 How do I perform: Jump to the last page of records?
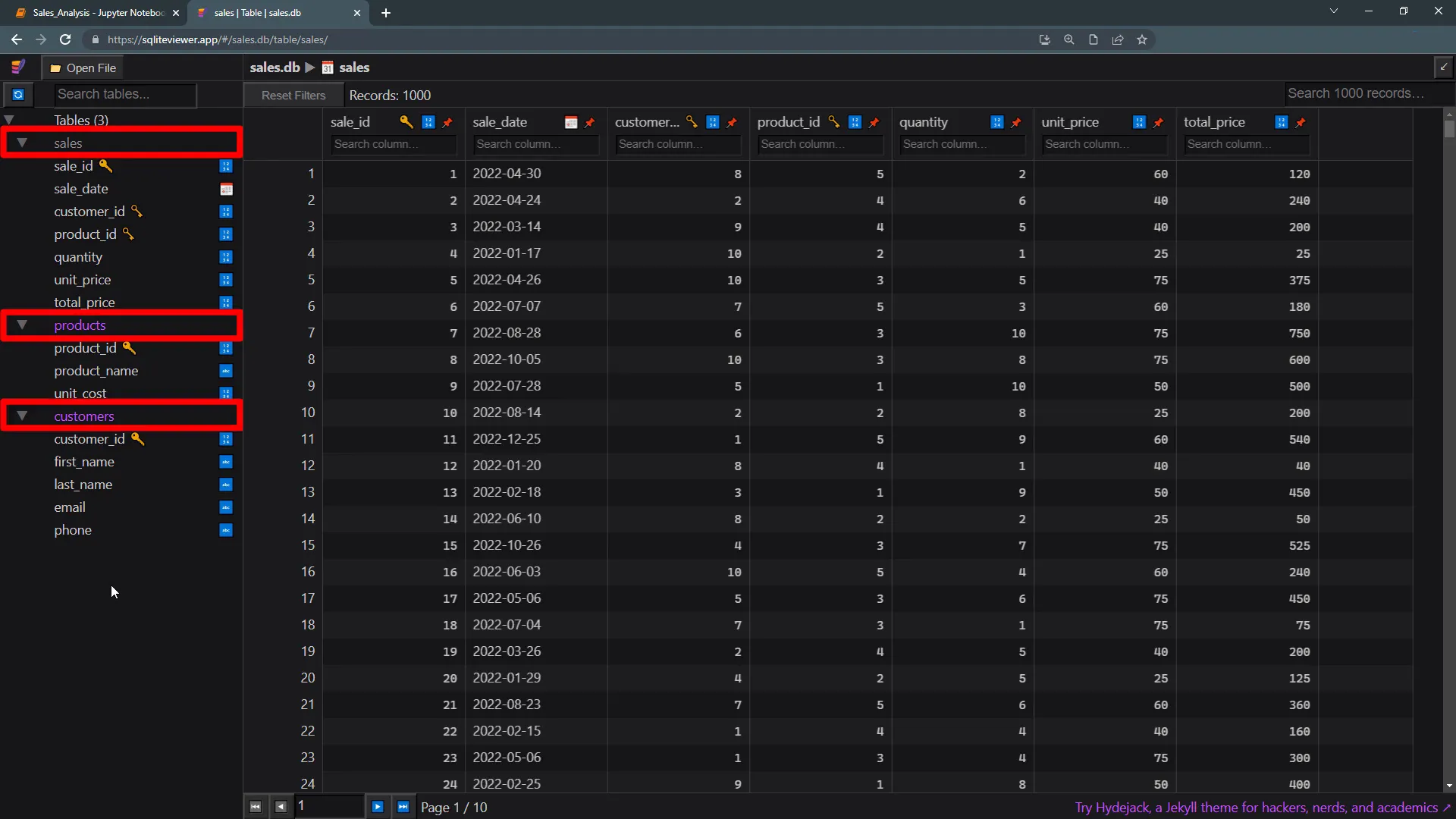(x=403, y=806)
